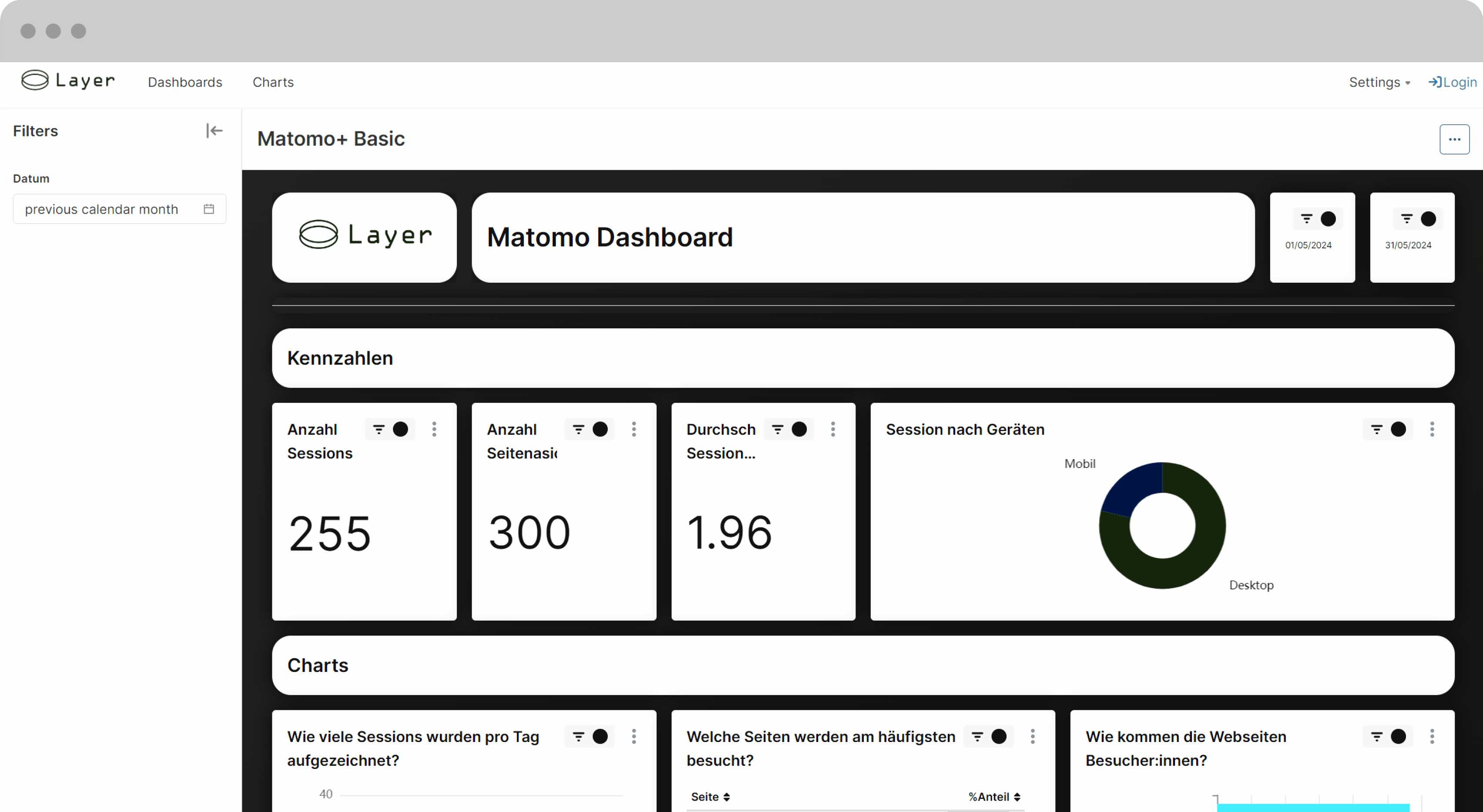Screen dimensions: 1483x812
Task: Click the Matomo Dashboard title card
Action: pos(863,237)
